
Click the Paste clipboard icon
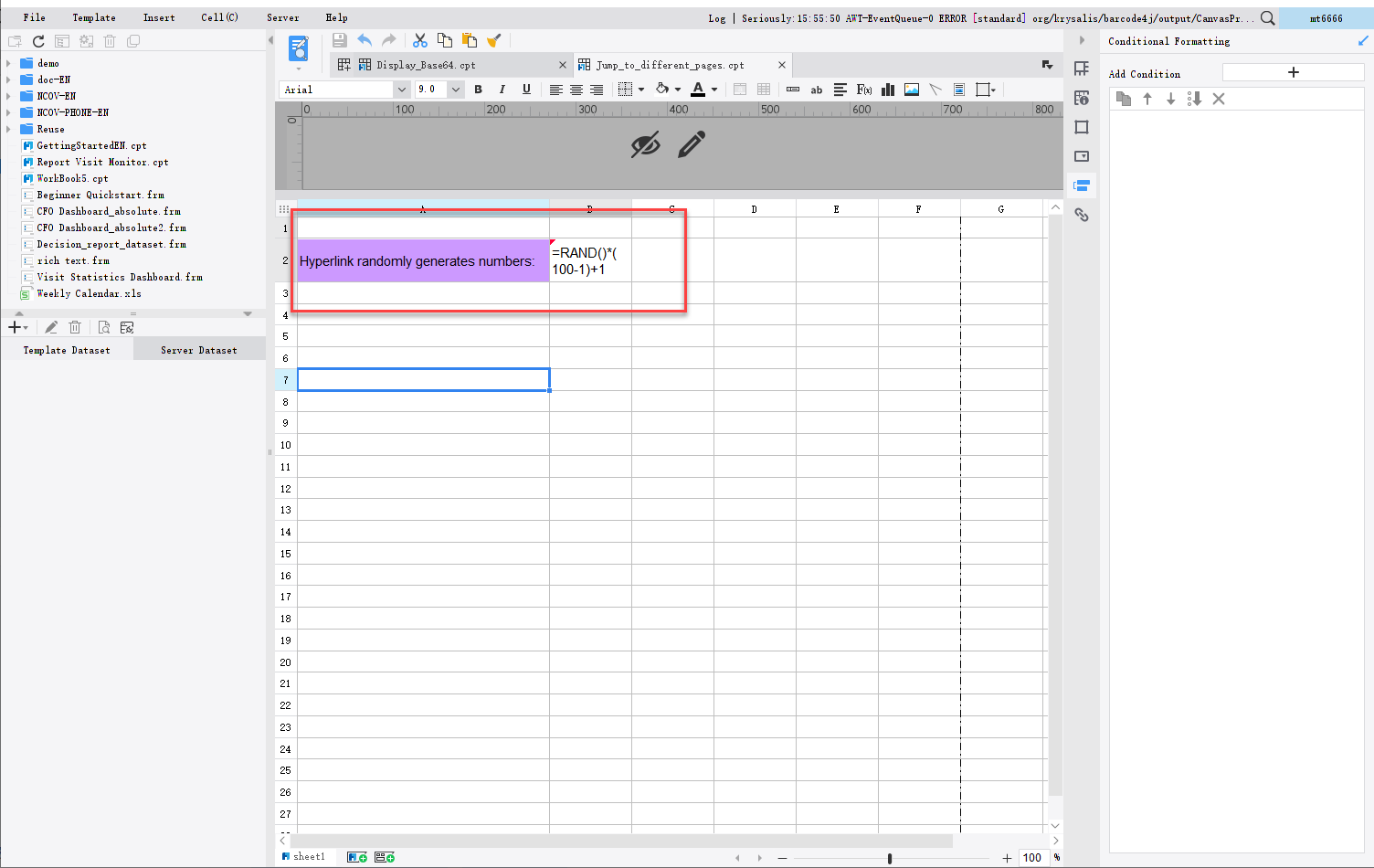pyautogui.click(x=470, y=40)
